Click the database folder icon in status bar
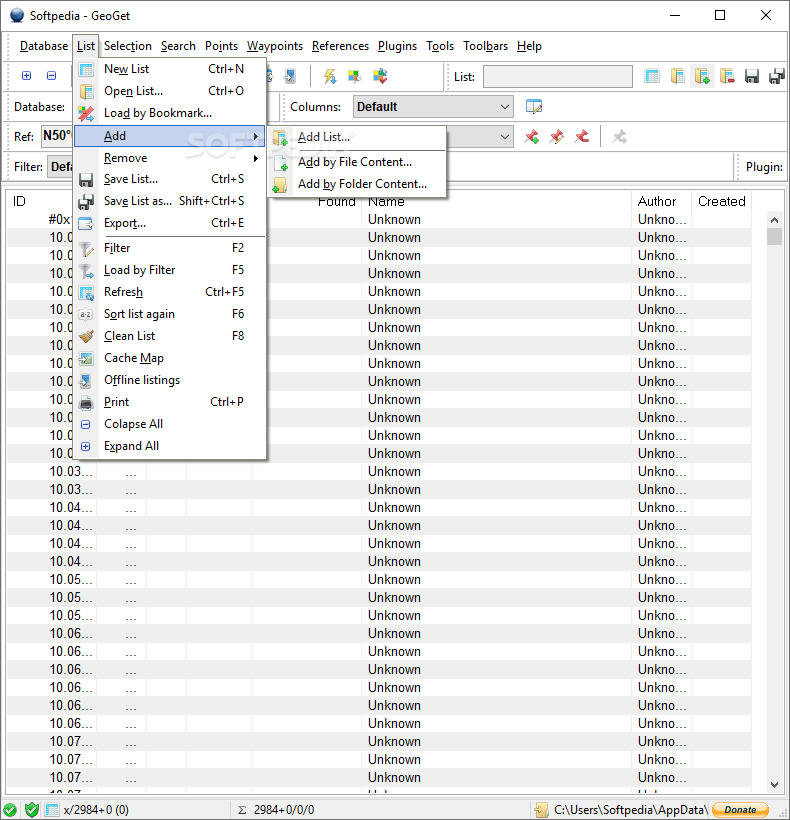This screenshot has height=820, width=790. [541, 810]
